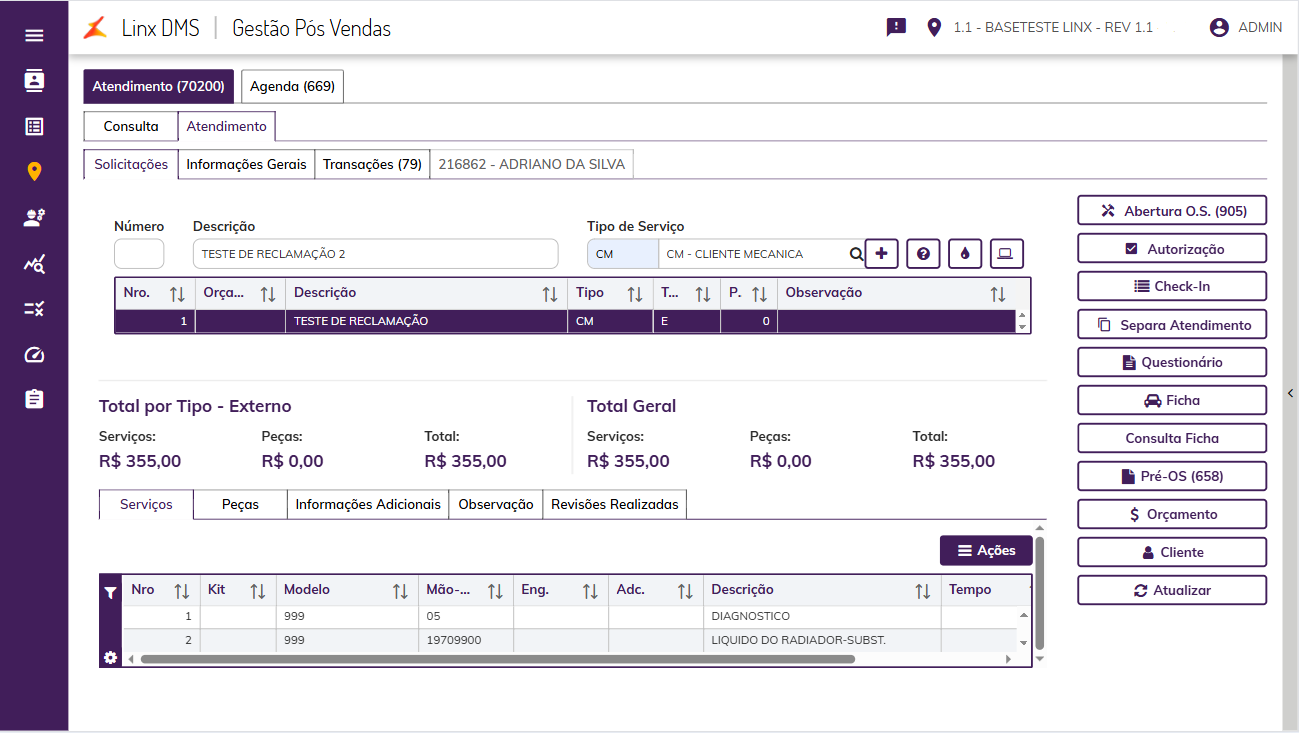Click the Abertura O.S. (905) button
The width and height of the screenshot is (1299, 733).
[1172, 211]
